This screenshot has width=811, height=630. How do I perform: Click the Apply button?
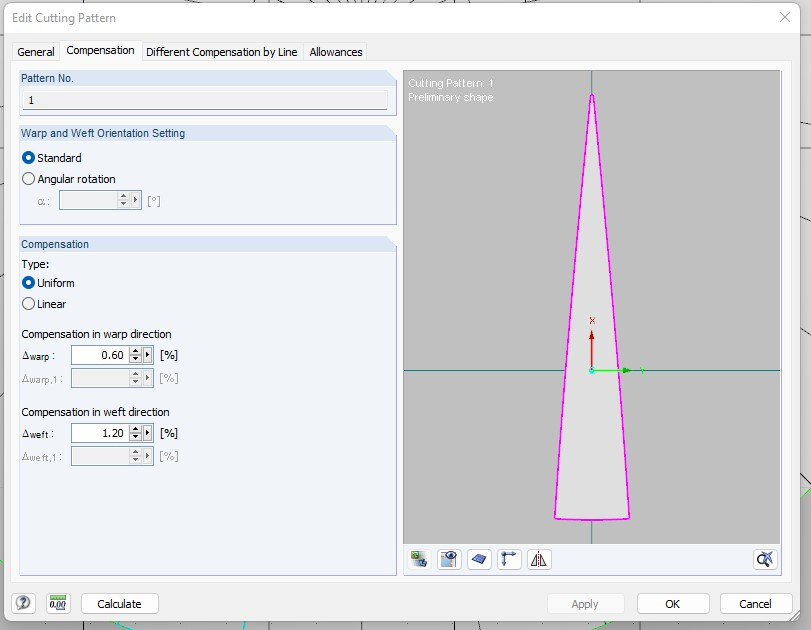coord(585,604)
